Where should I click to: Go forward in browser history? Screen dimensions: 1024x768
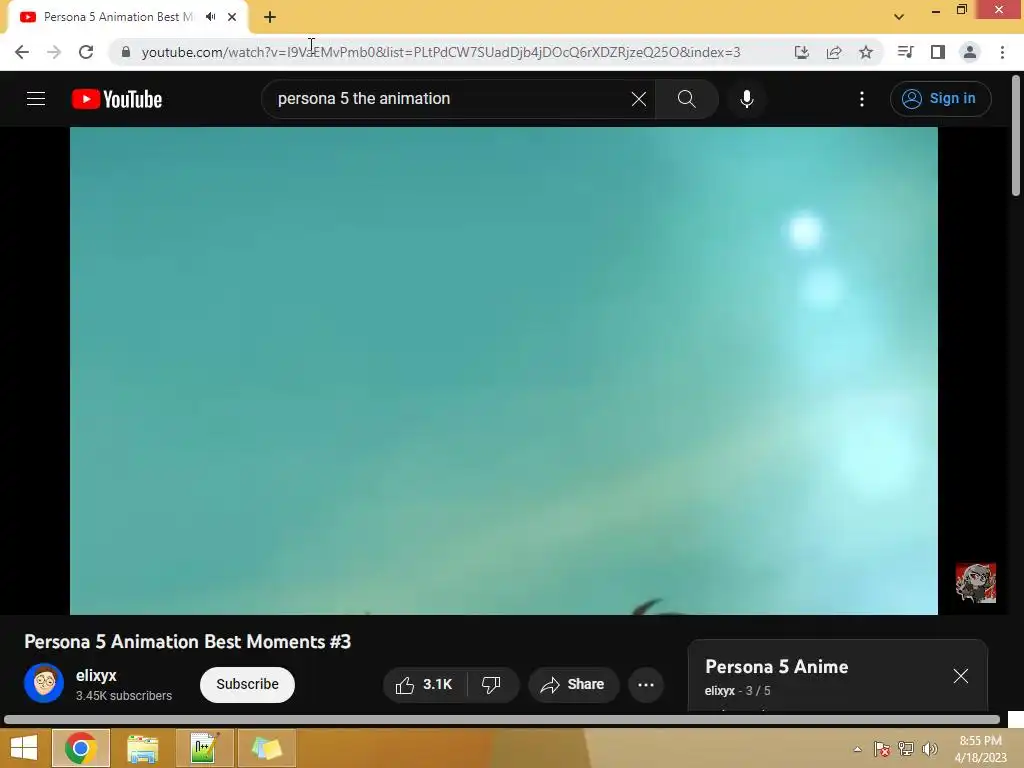coord(54,52)
